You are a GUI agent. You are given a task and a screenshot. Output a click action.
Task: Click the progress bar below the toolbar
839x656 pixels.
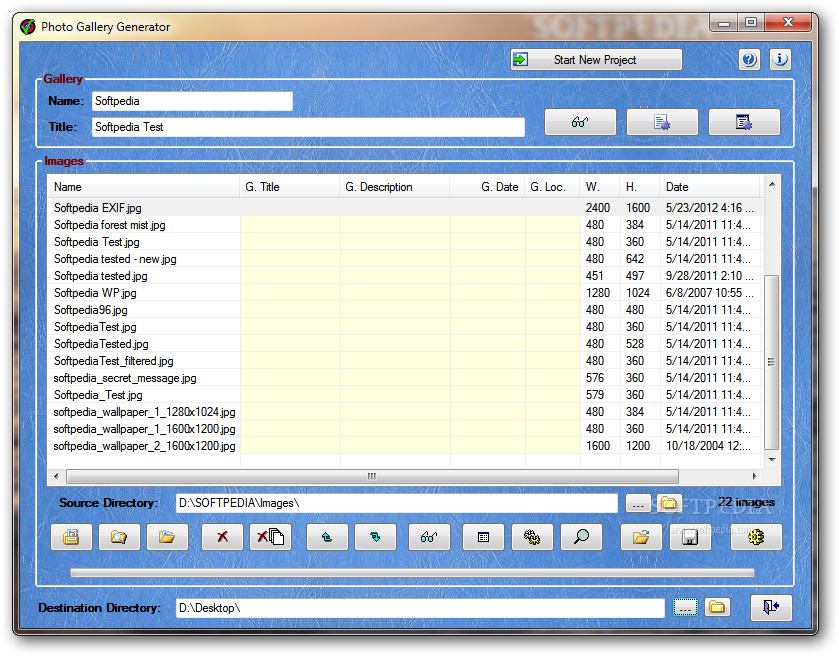[413, 573]
